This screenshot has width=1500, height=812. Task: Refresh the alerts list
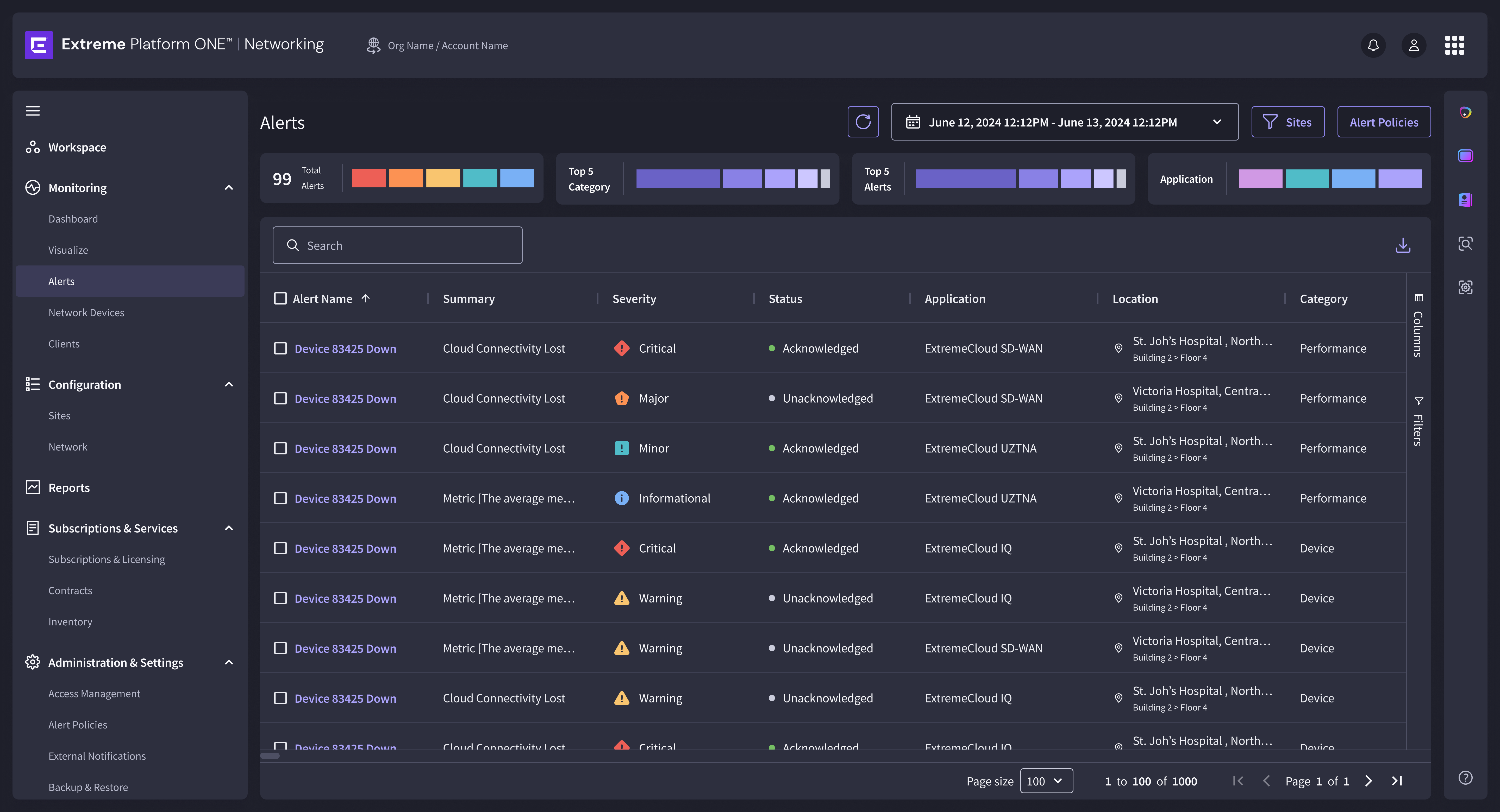coord(863,122)
